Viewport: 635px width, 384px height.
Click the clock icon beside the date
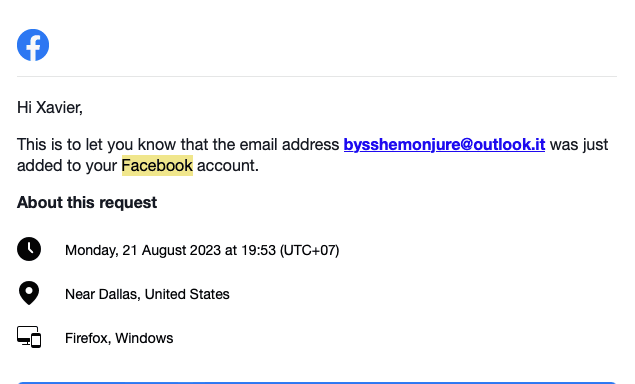[x=29, y=249]
